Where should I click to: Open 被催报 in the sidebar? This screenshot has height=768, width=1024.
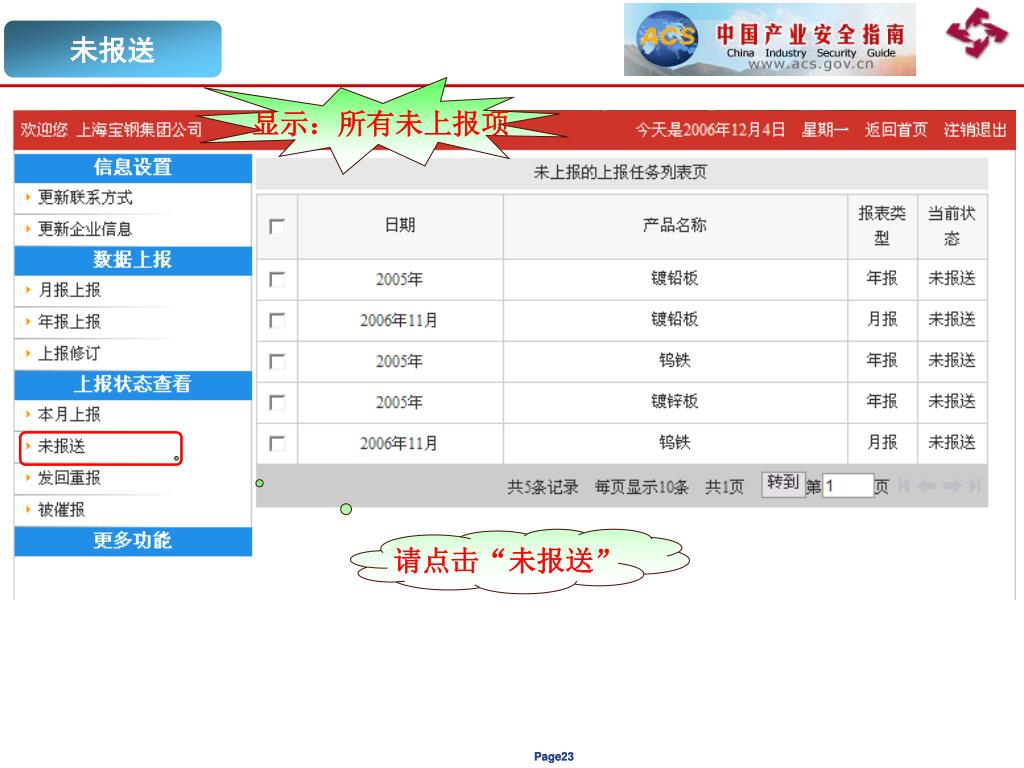tap(61, 509)
